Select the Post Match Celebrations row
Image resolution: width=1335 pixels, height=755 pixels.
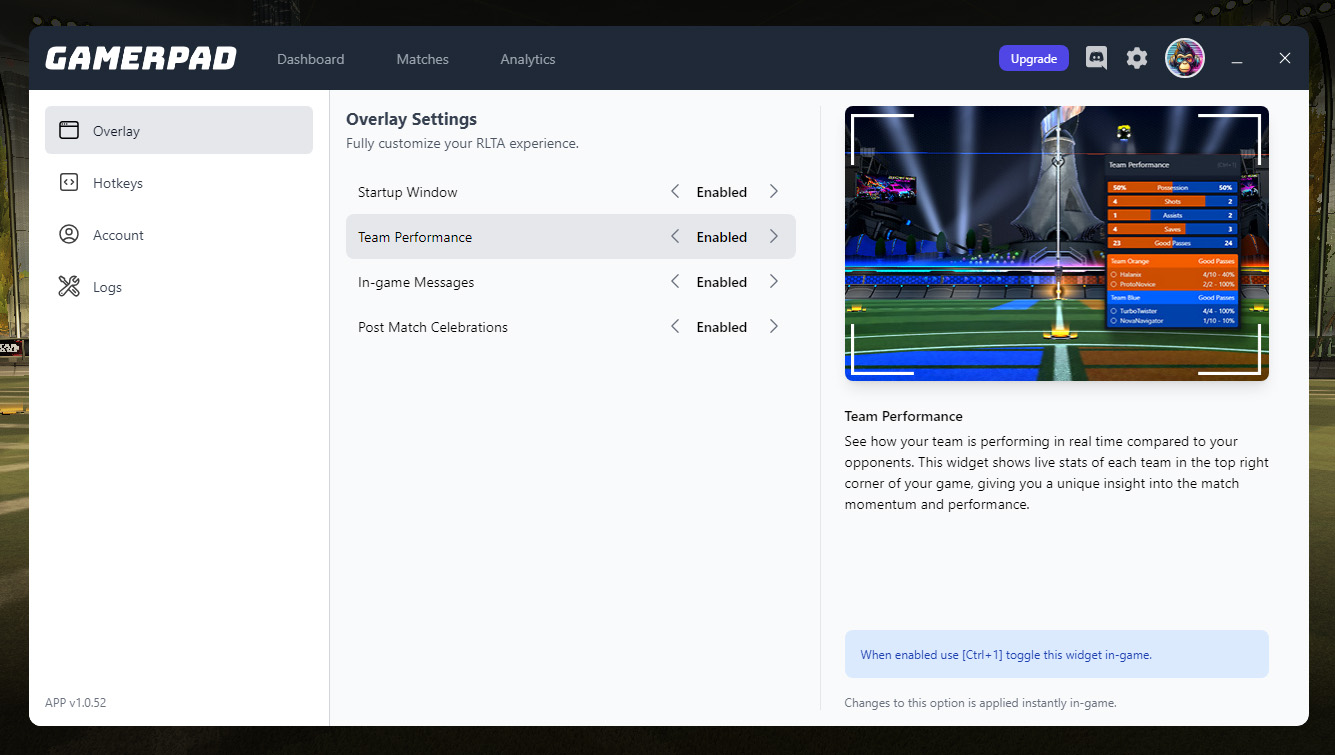[571, 326]
